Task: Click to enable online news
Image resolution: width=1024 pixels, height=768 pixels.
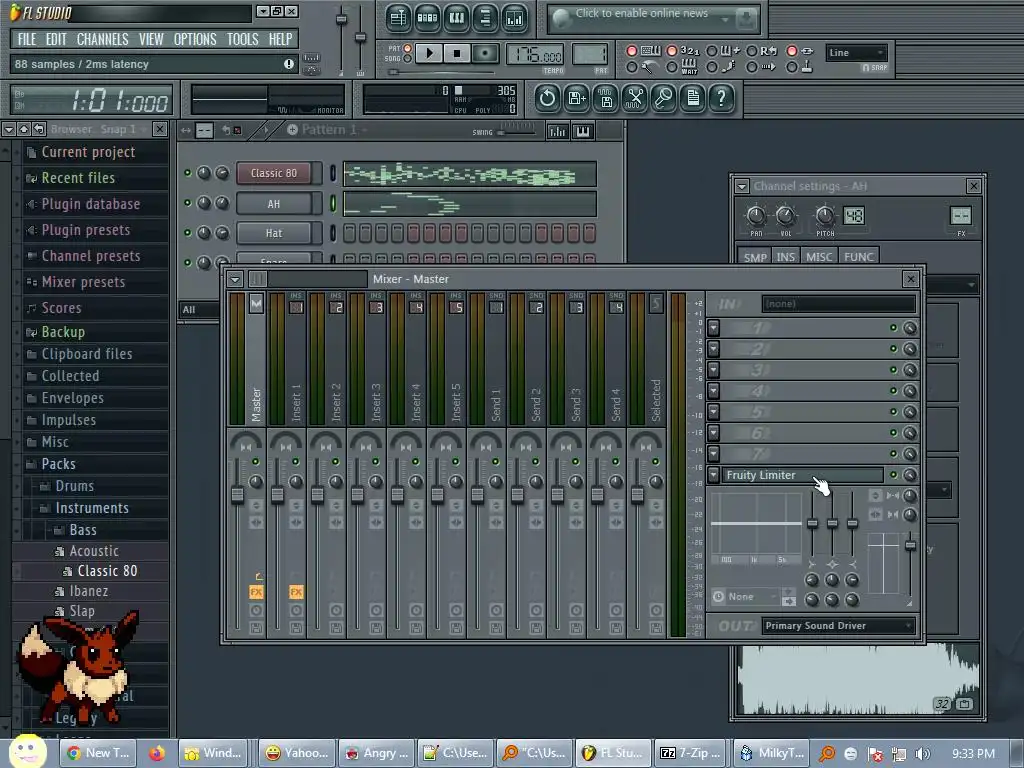Action: tap(641, 13)
